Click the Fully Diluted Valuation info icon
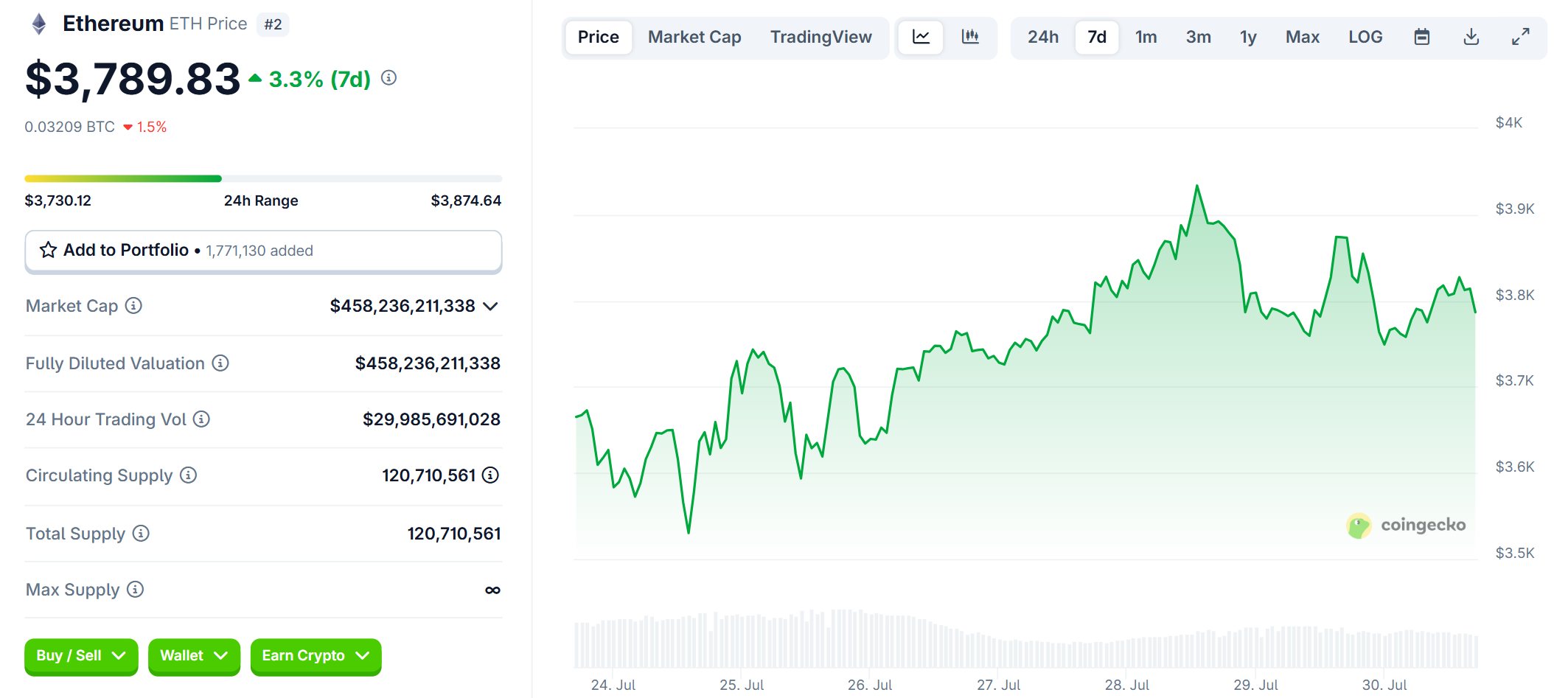Viewport: 1568px width, 698px height. click(x=220, y=363)
